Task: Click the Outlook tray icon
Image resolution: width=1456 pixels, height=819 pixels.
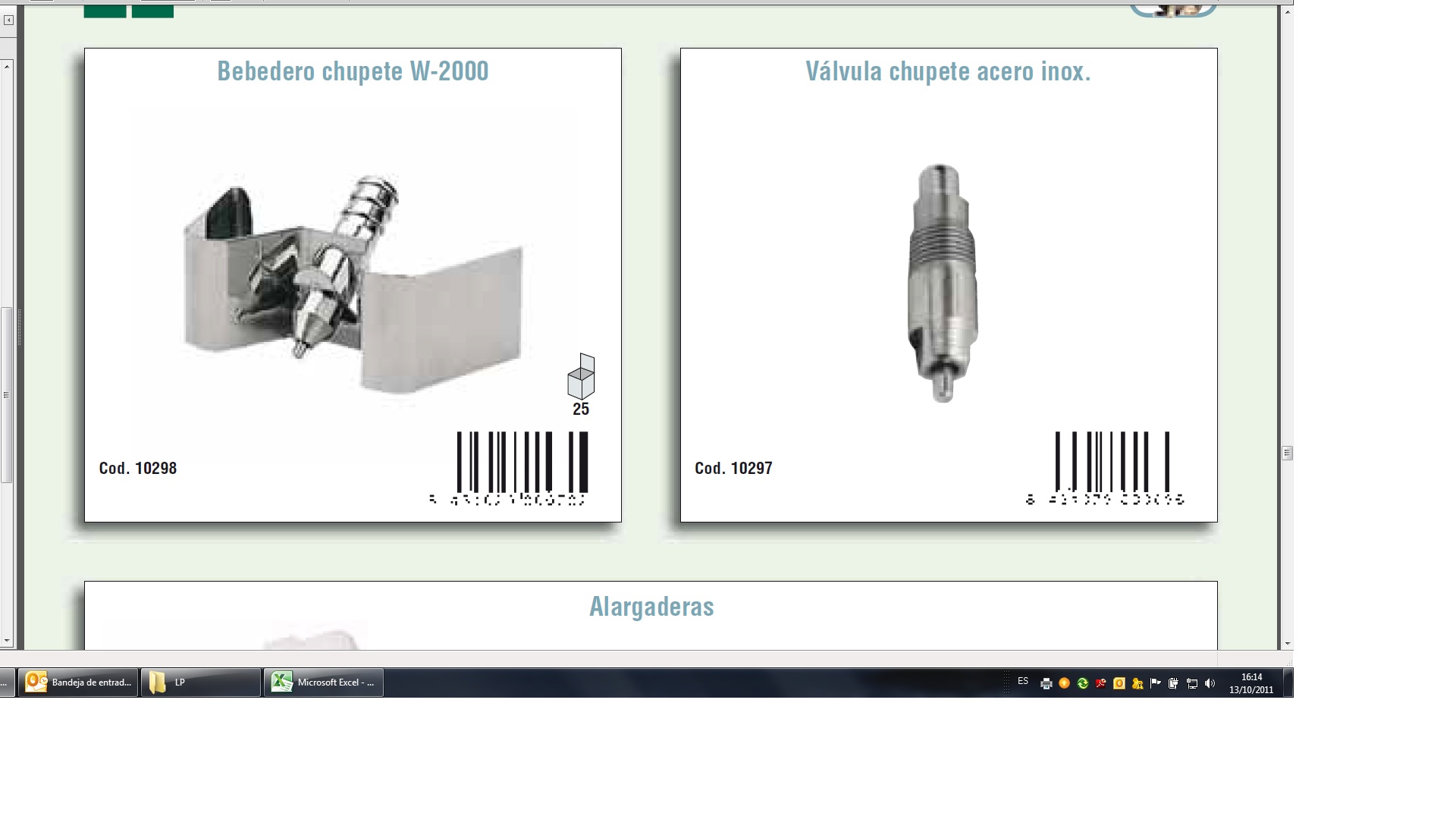Action: tap(1119, 683)
